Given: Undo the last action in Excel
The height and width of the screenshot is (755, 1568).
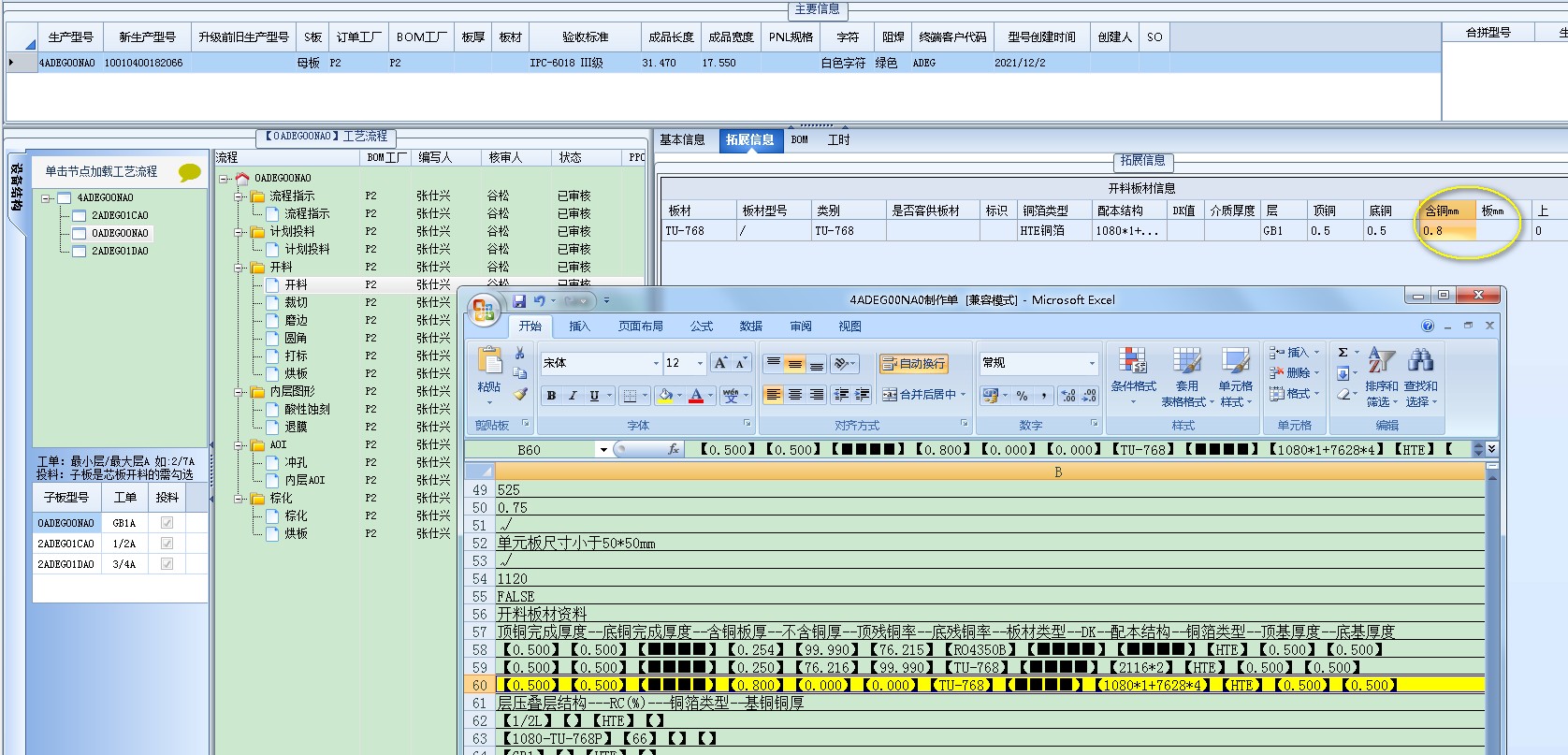Looking at the screenshot, I should [x=539, y=300].
